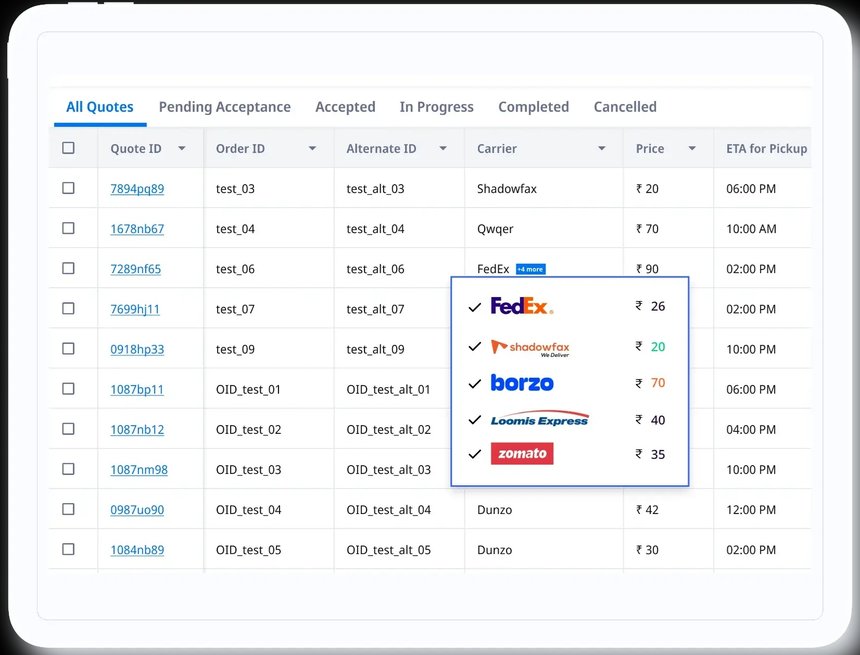860x655 pixels.
Task: Click the checkmark next to FedEx
Action: pos(474,307)
